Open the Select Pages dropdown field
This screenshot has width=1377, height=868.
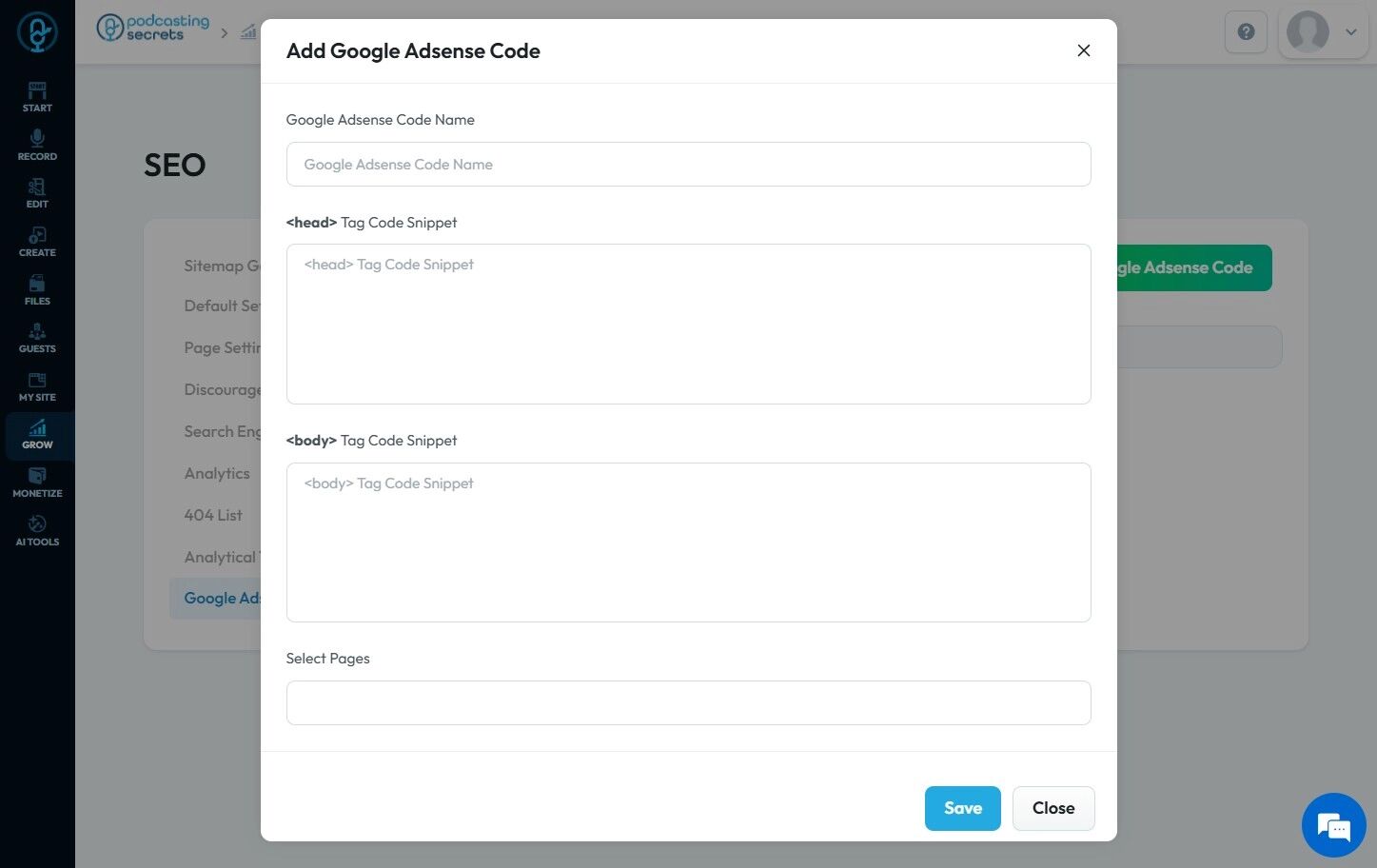(688, 702)
